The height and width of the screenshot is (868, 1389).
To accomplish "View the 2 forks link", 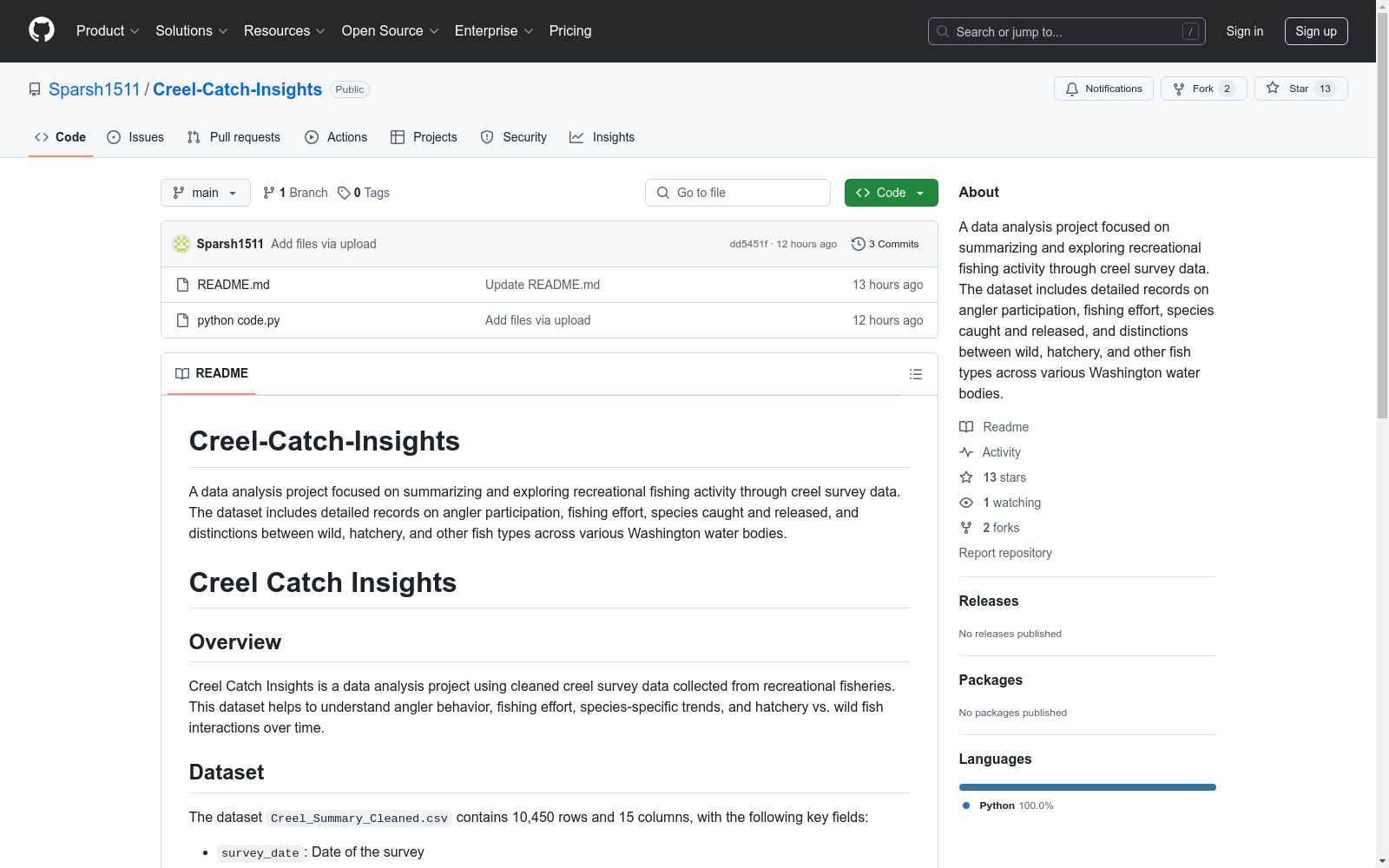I will (x=990, y=528).
